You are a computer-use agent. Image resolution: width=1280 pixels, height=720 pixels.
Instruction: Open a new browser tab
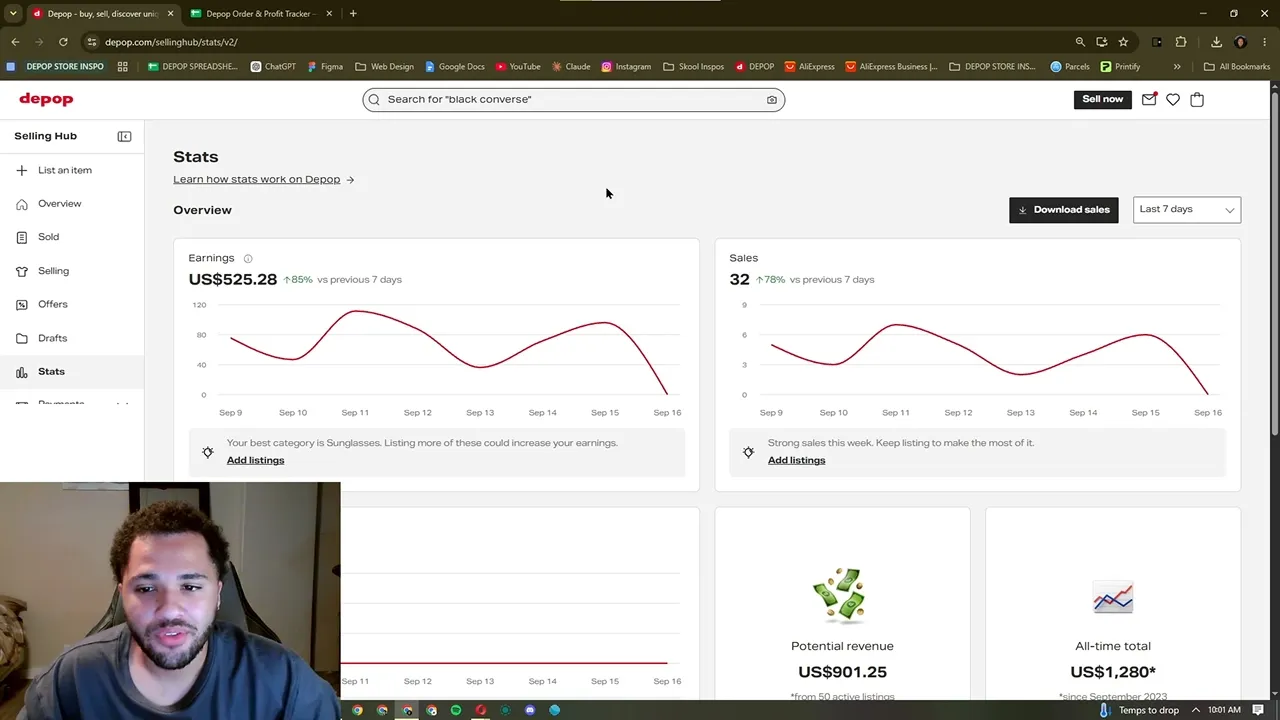[353, 14]
